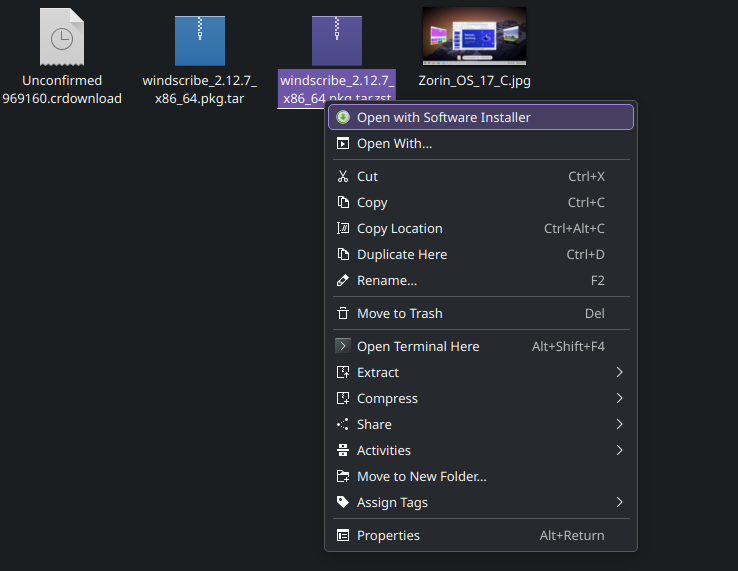Image resolution: width=738 pixels, height=571 pixels.
Task: Click the Copy Location icon
Action: (x=343, y=228)
